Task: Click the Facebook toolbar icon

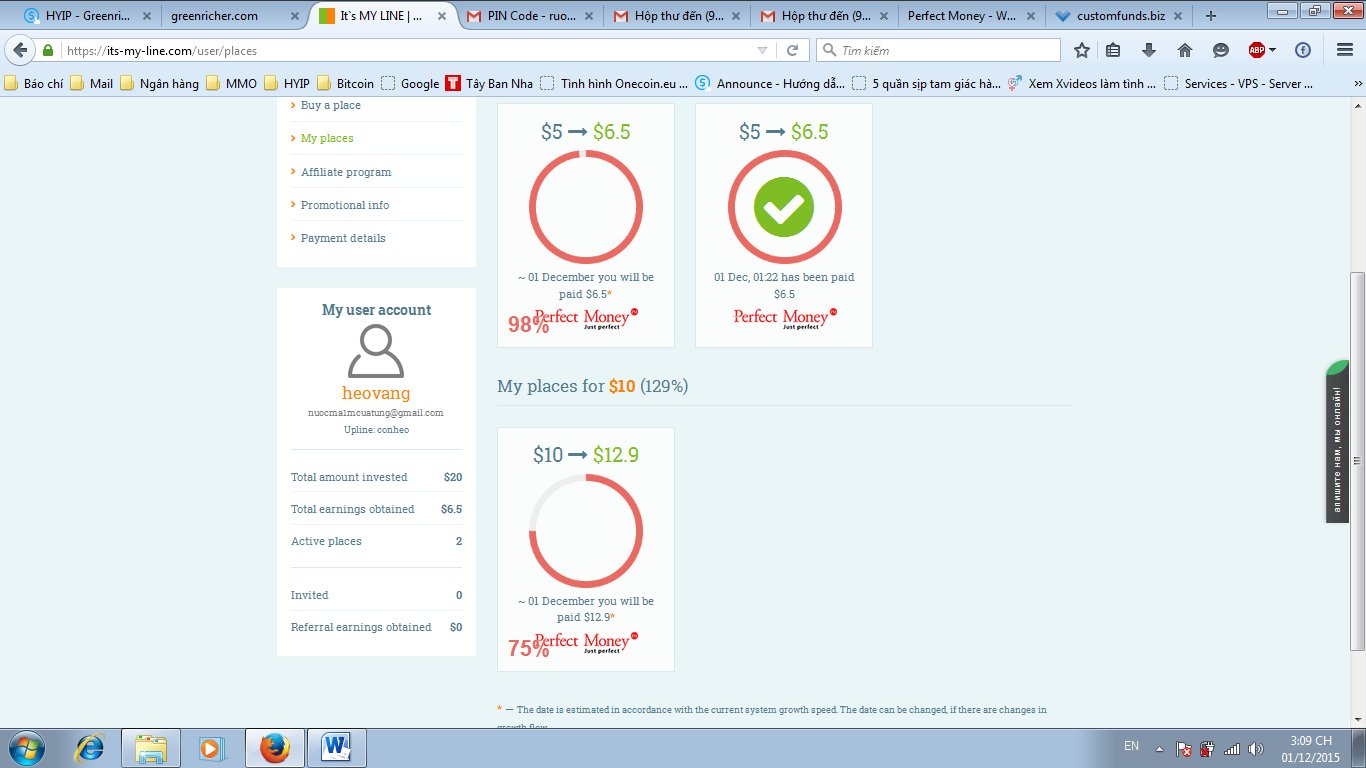Action: click(1303, 50)
